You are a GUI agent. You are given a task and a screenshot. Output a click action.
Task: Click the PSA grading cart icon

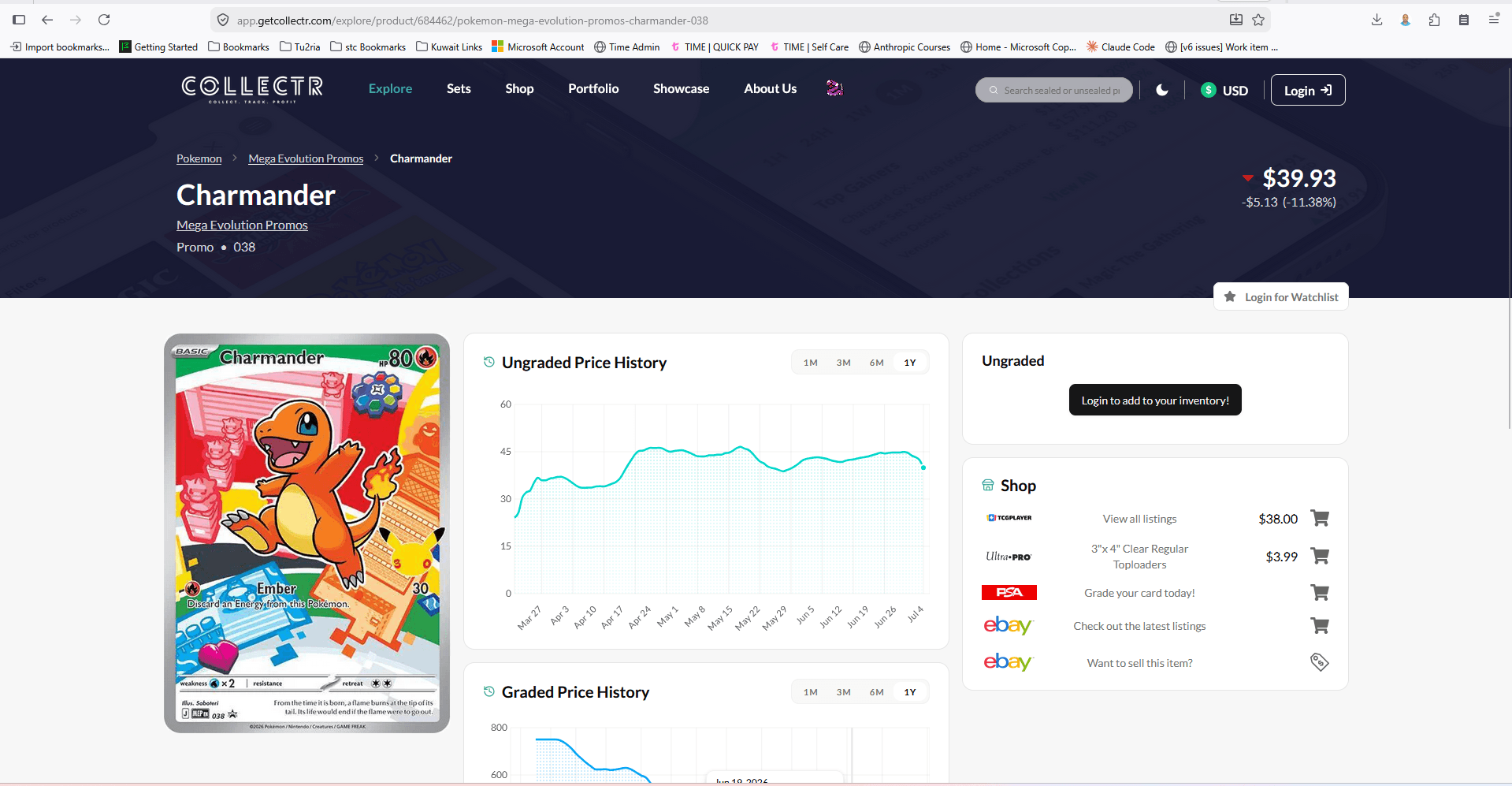1320,592
